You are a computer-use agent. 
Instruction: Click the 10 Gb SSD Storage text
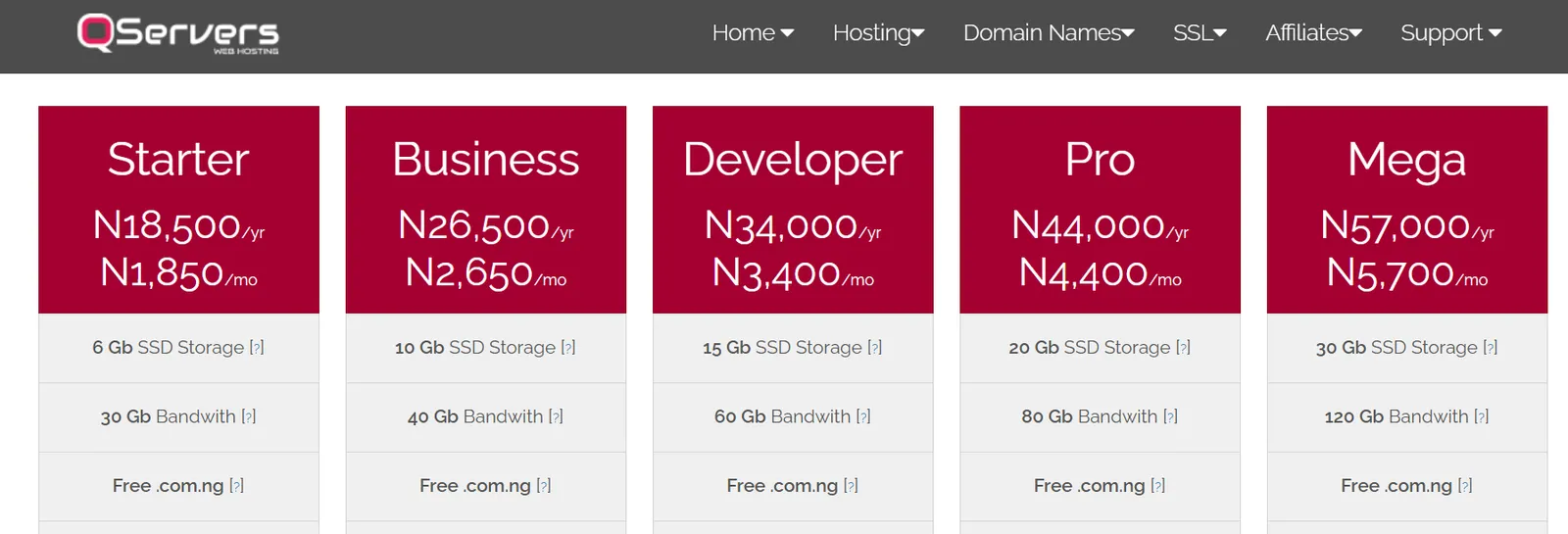click(475, 348)
